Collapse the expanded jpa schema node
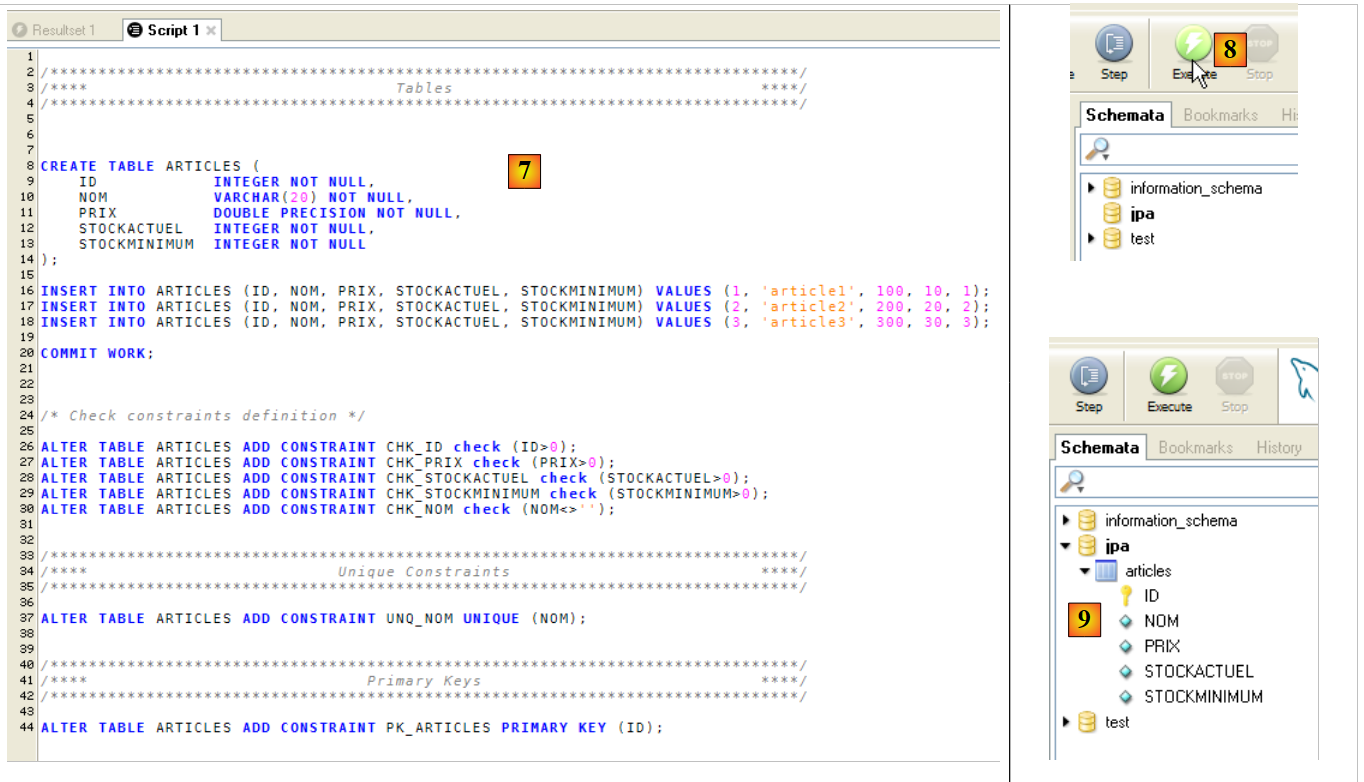1364x782 pixels. tap(1066, 546)
